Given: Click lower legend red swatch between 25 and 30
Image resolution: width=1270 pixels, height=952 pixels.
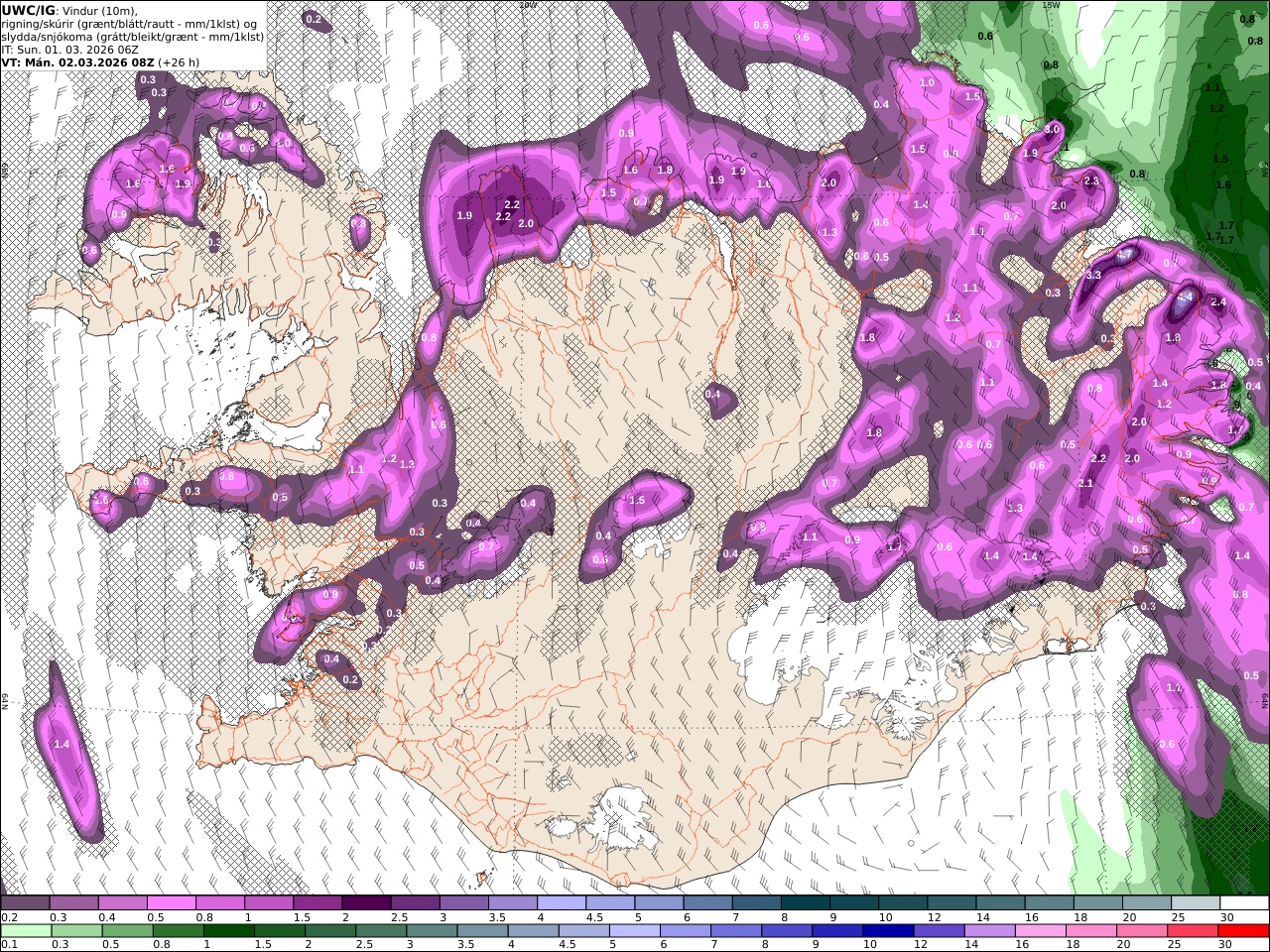Looking at the screenshot, I should (1194, 930).
